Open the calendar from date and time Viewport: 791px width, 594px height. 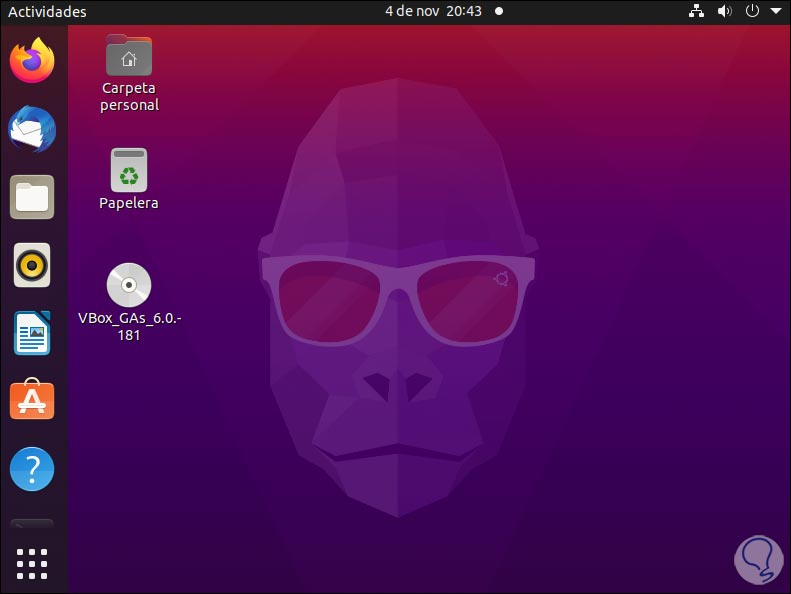[433, 11]
